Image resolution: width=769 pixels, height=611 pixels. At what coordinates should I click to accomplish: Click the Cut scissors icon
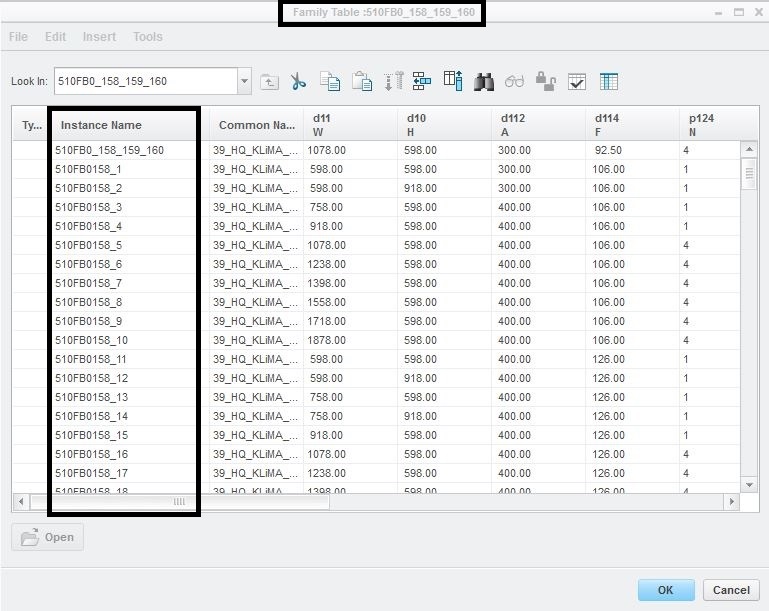click(298, 81)
